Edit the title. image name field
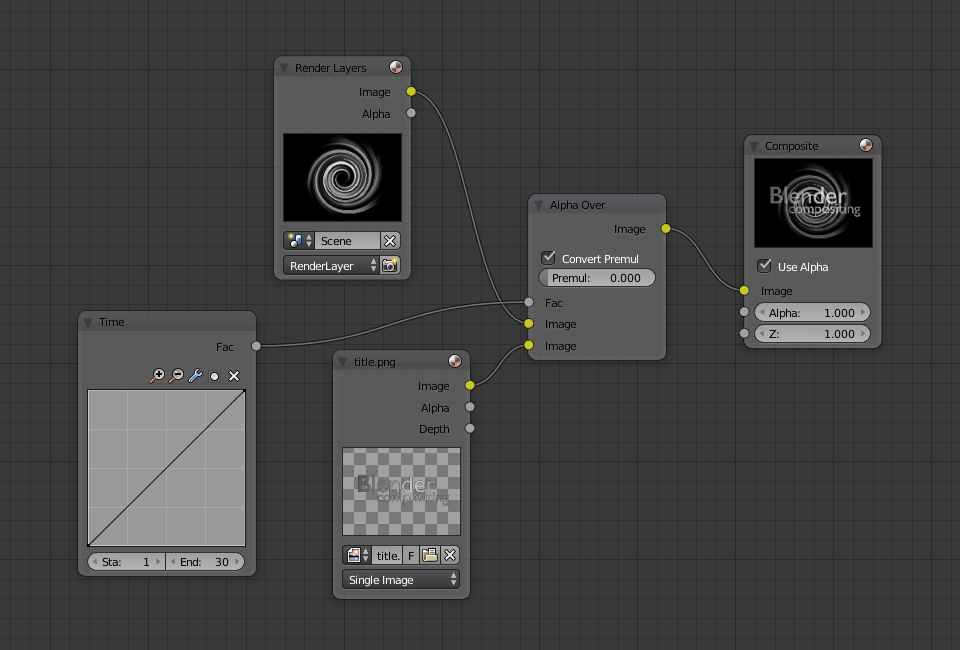960x650 pixels. pos(387,555)
